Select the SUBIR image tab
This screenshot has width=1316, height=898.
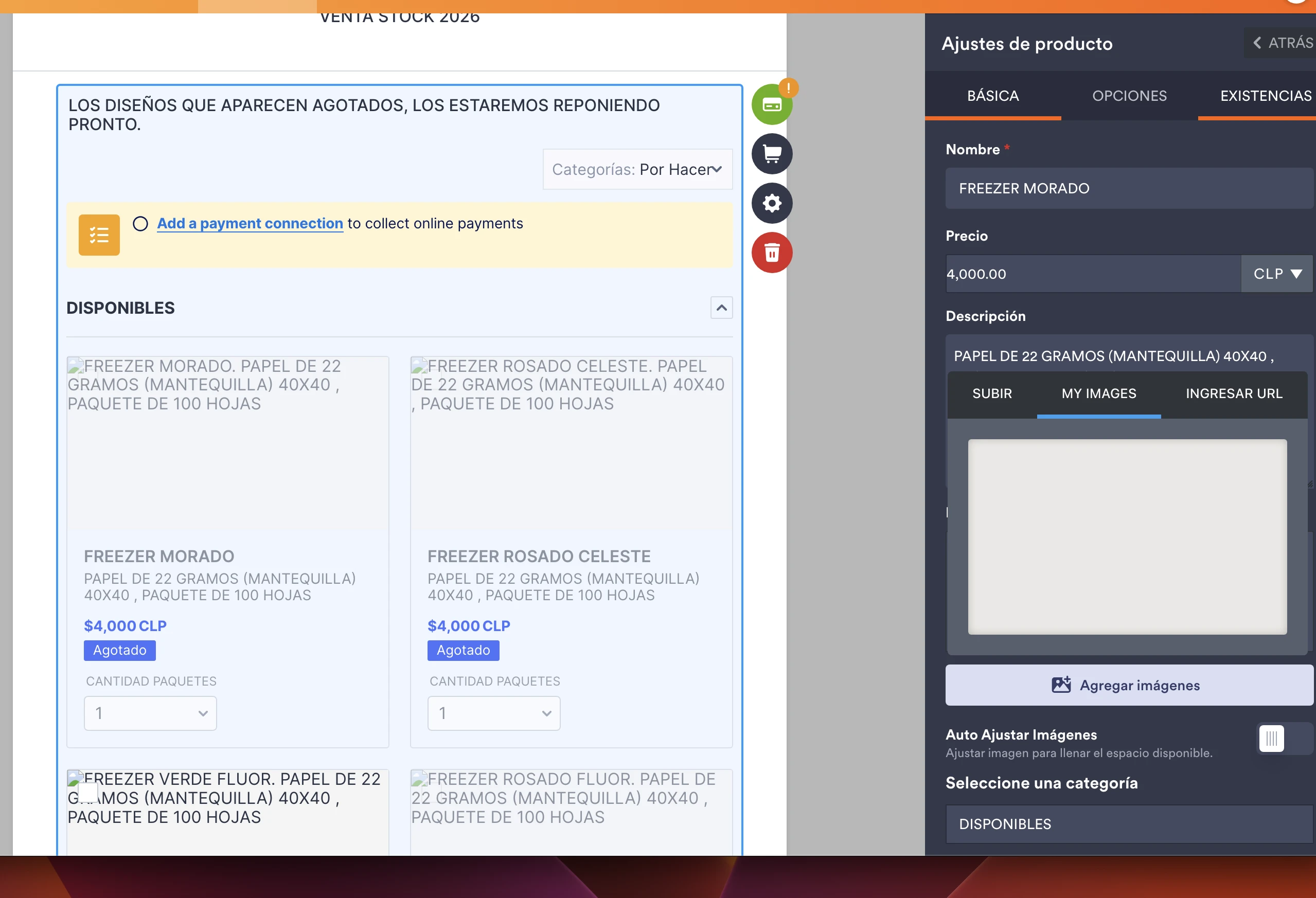991,393
